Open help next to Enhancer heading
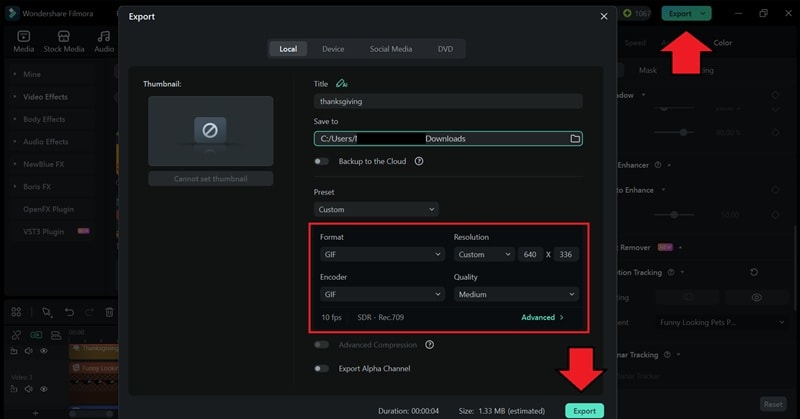800x419 pixels. pos(658,165)
